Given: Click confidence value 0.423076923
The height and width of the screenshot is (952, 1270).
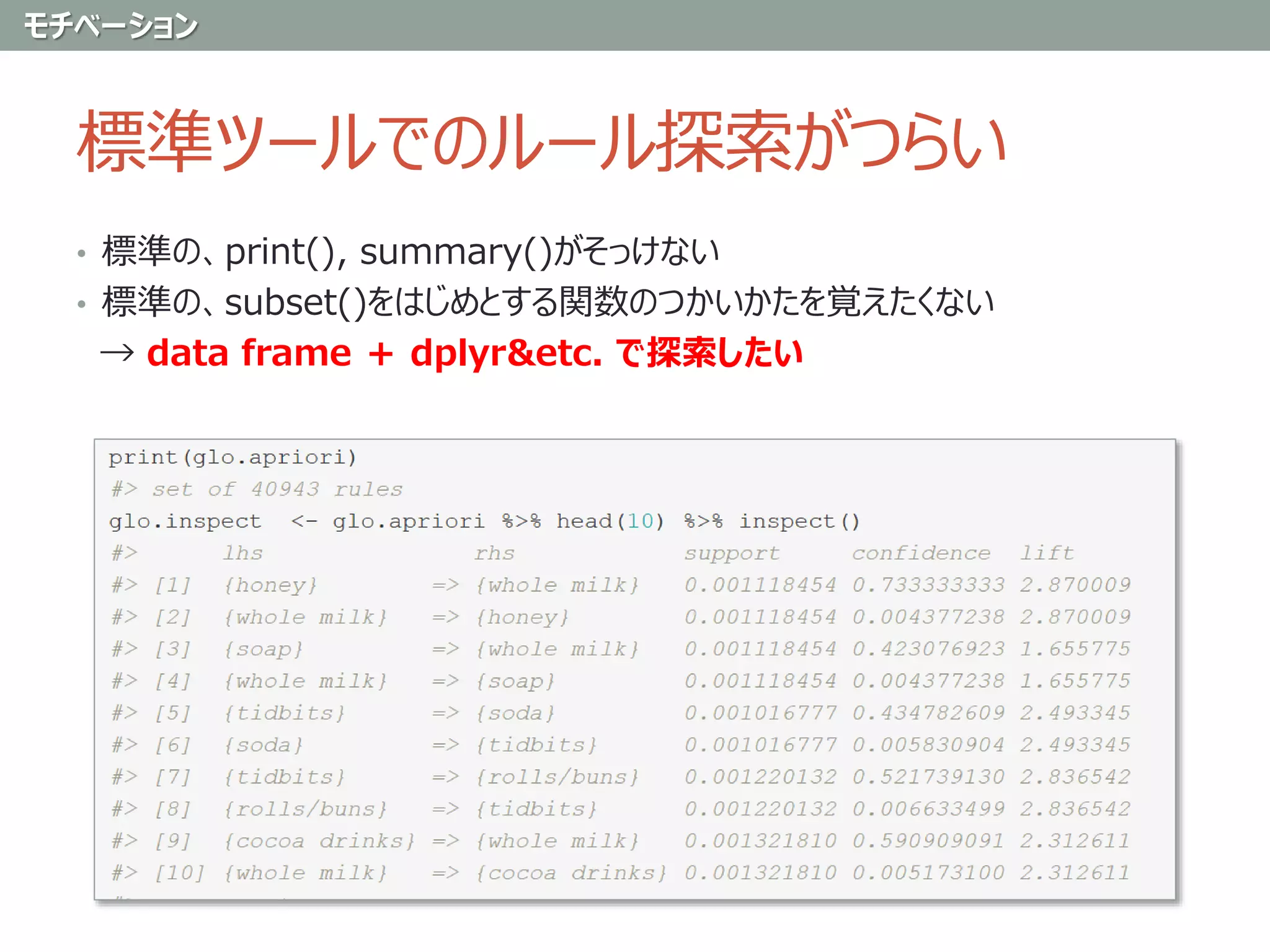Looking at the screenshot, I should point(928,649).
